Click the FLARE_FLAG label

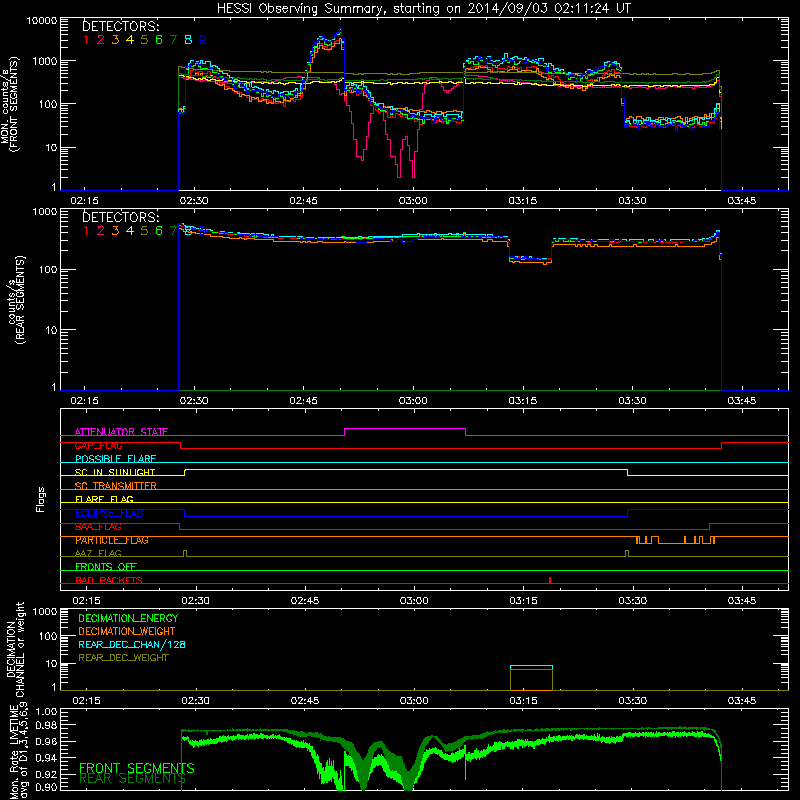[104, 499]
